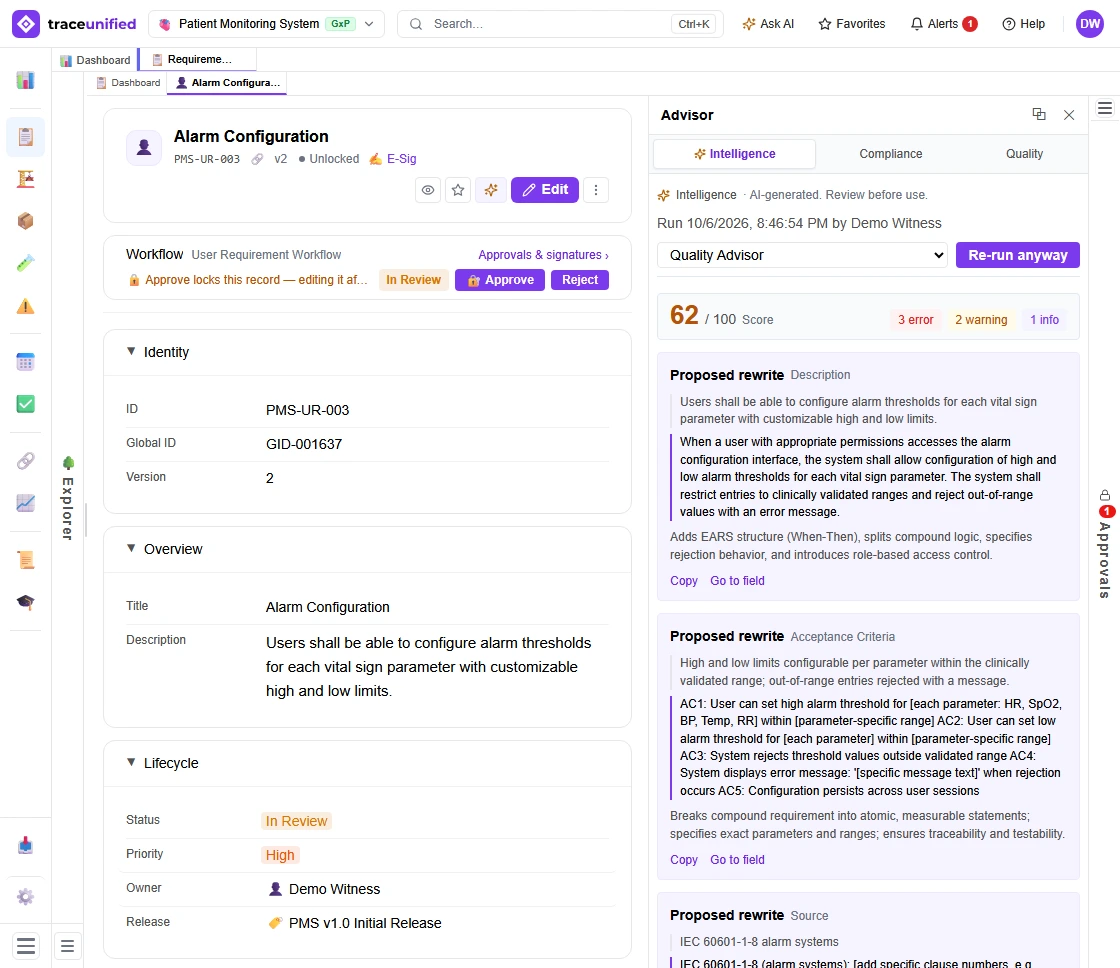Go to field for Acceptance Criteria rewrite
The image size is (1120, 968).
pyautogui.click(x=737, y=859)
